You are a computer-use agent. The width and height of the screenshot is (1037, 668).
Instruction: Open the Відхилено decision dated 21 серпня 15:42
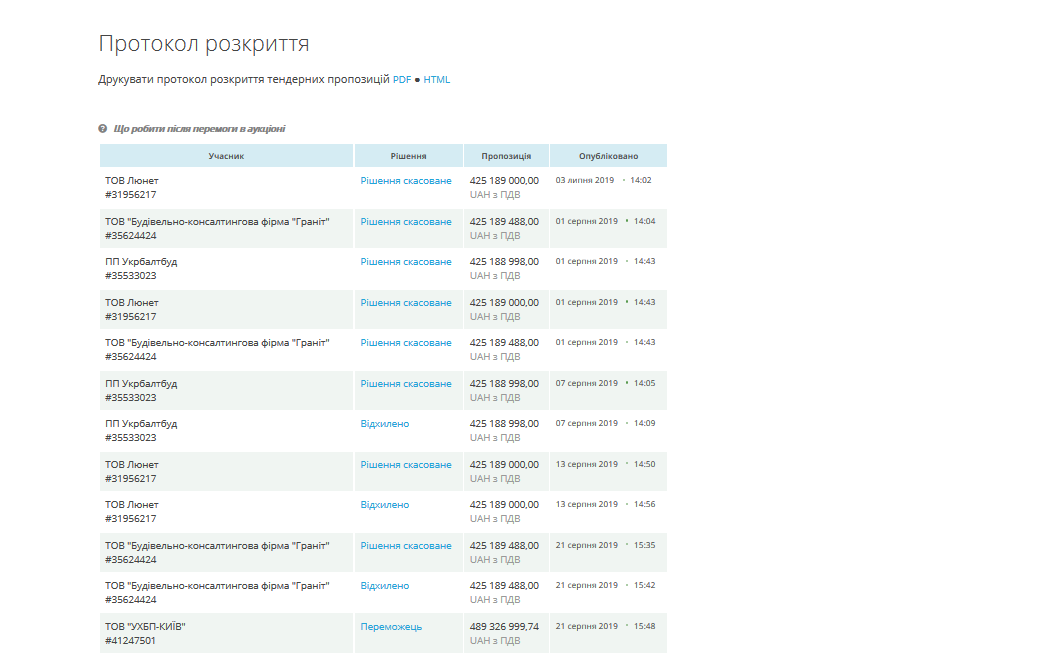tap(385, 585)
